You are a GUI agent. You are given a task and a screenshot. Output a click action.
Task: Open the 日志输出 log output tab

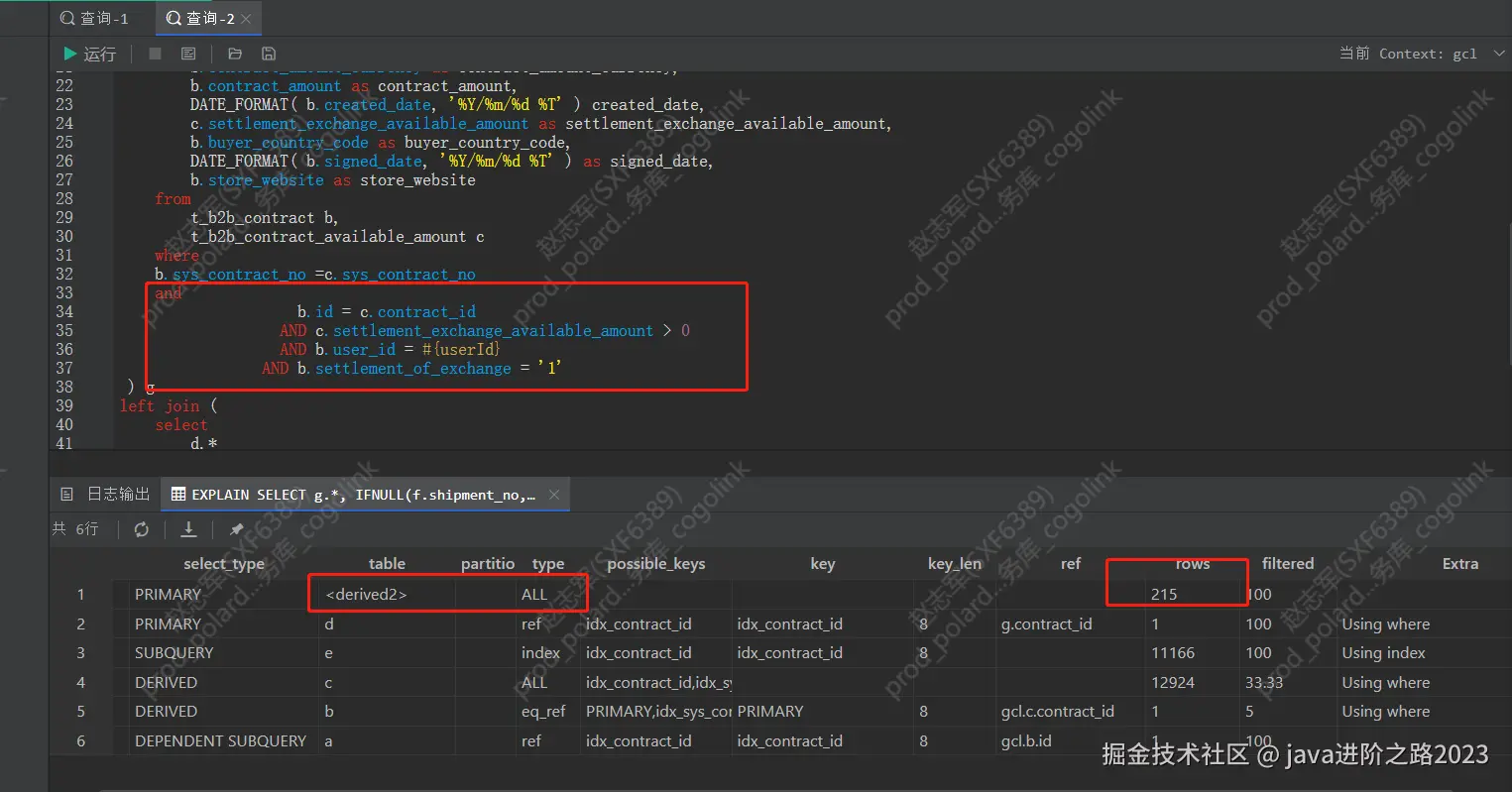pyautogui.click(x=105, y=494)
